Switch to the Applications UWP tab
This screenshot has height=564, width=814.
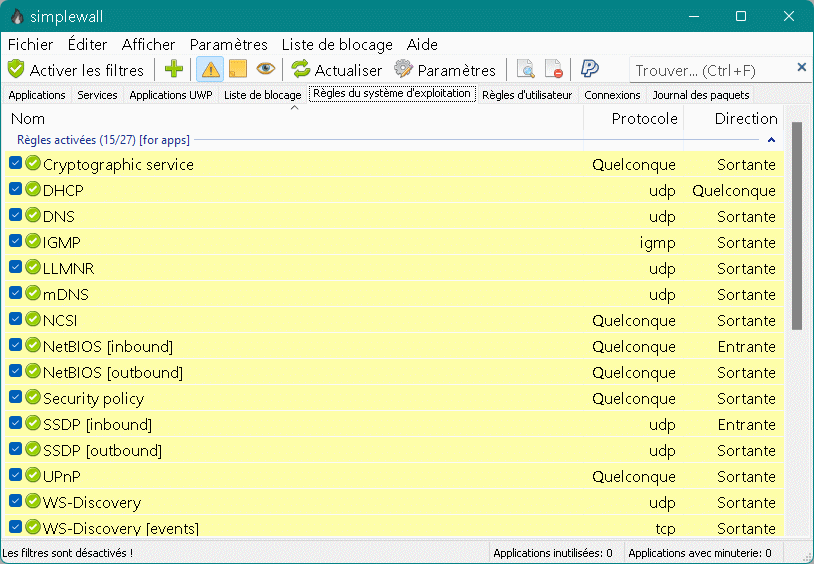pyautogui.click(x=171, y=95)
